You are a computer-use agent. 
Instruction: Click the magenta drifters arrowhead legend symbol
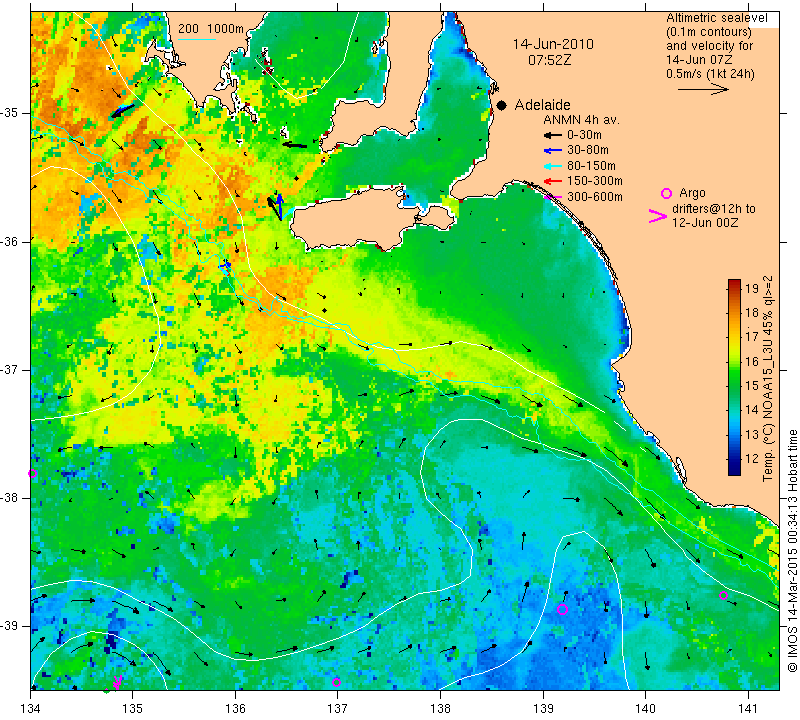[x=657, y=216]
